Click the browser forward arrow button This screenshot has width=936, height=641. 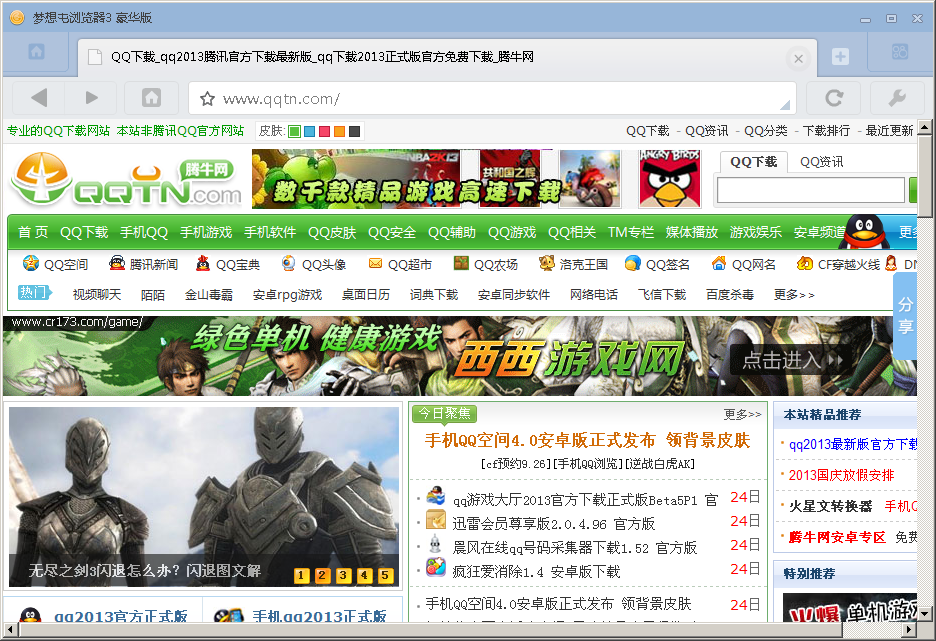(x=91, y=98)
